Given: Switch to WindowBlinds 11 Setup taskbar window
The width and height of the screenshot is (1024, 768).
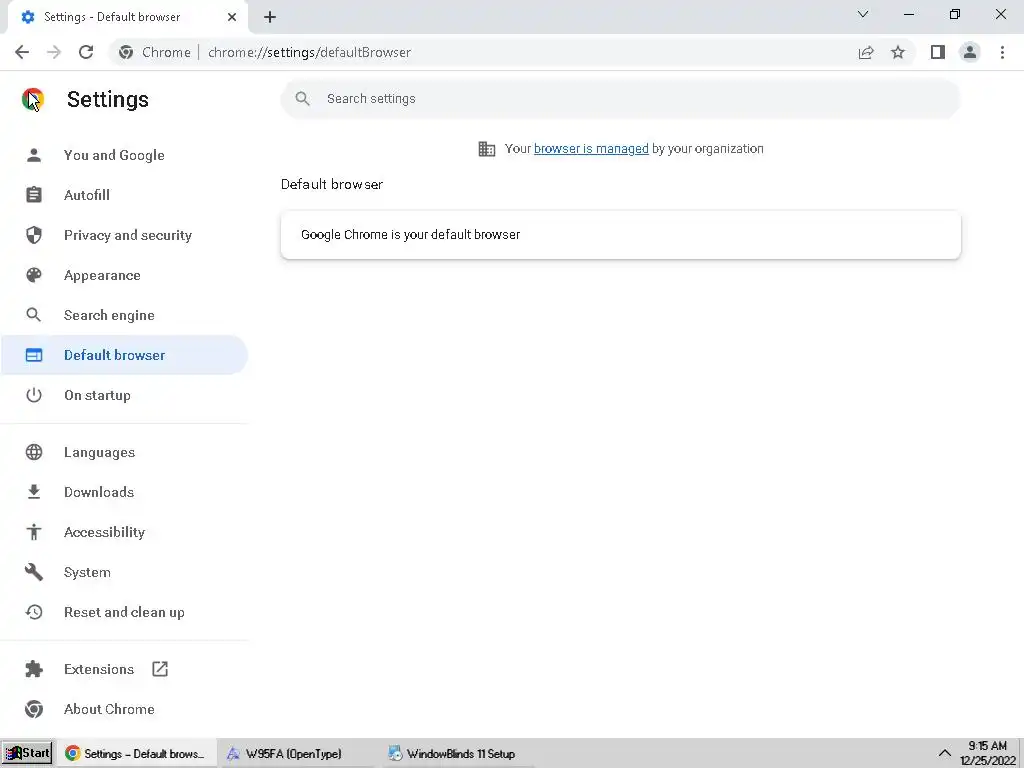Looking at the screenshot, I should 458,754.
